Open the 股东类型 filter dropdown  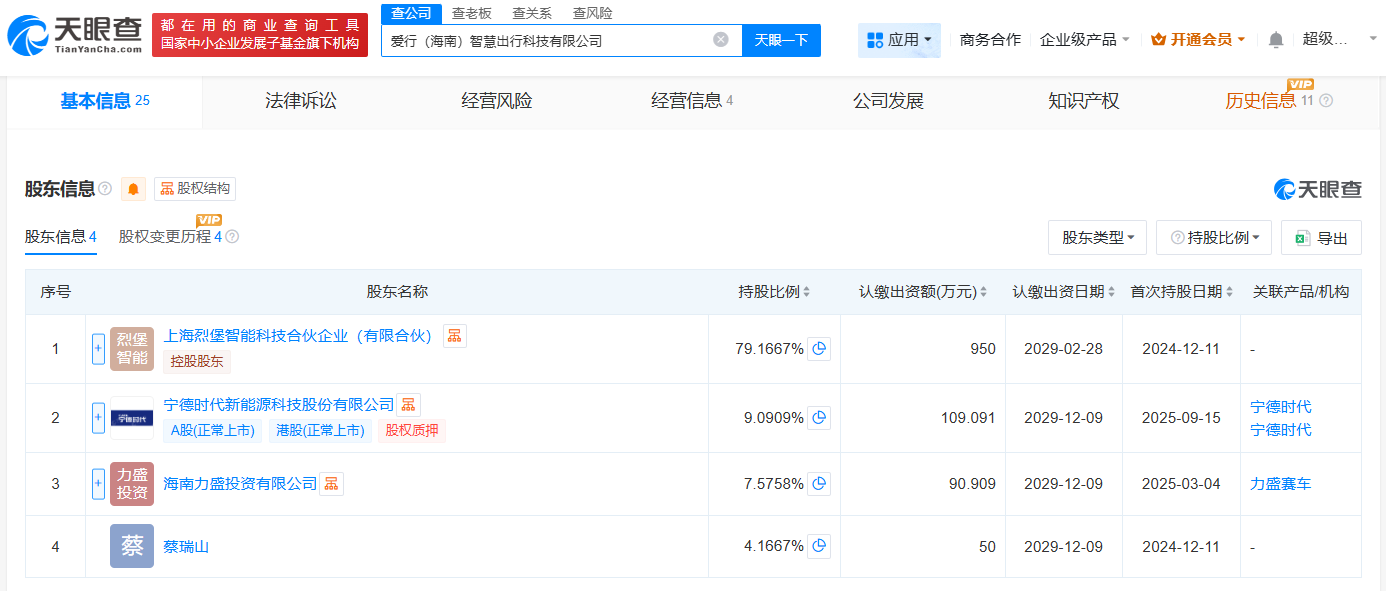pyautogui.click(x=1097, y=237)
